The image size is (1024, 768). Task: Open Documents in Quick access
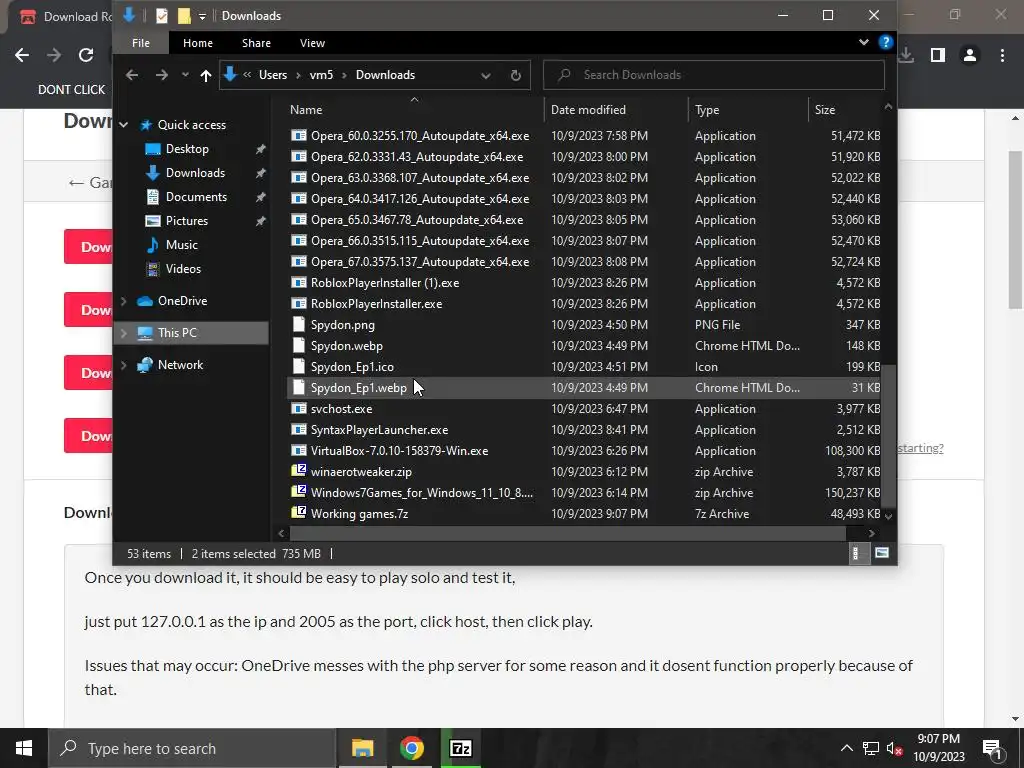pos(196,197)
